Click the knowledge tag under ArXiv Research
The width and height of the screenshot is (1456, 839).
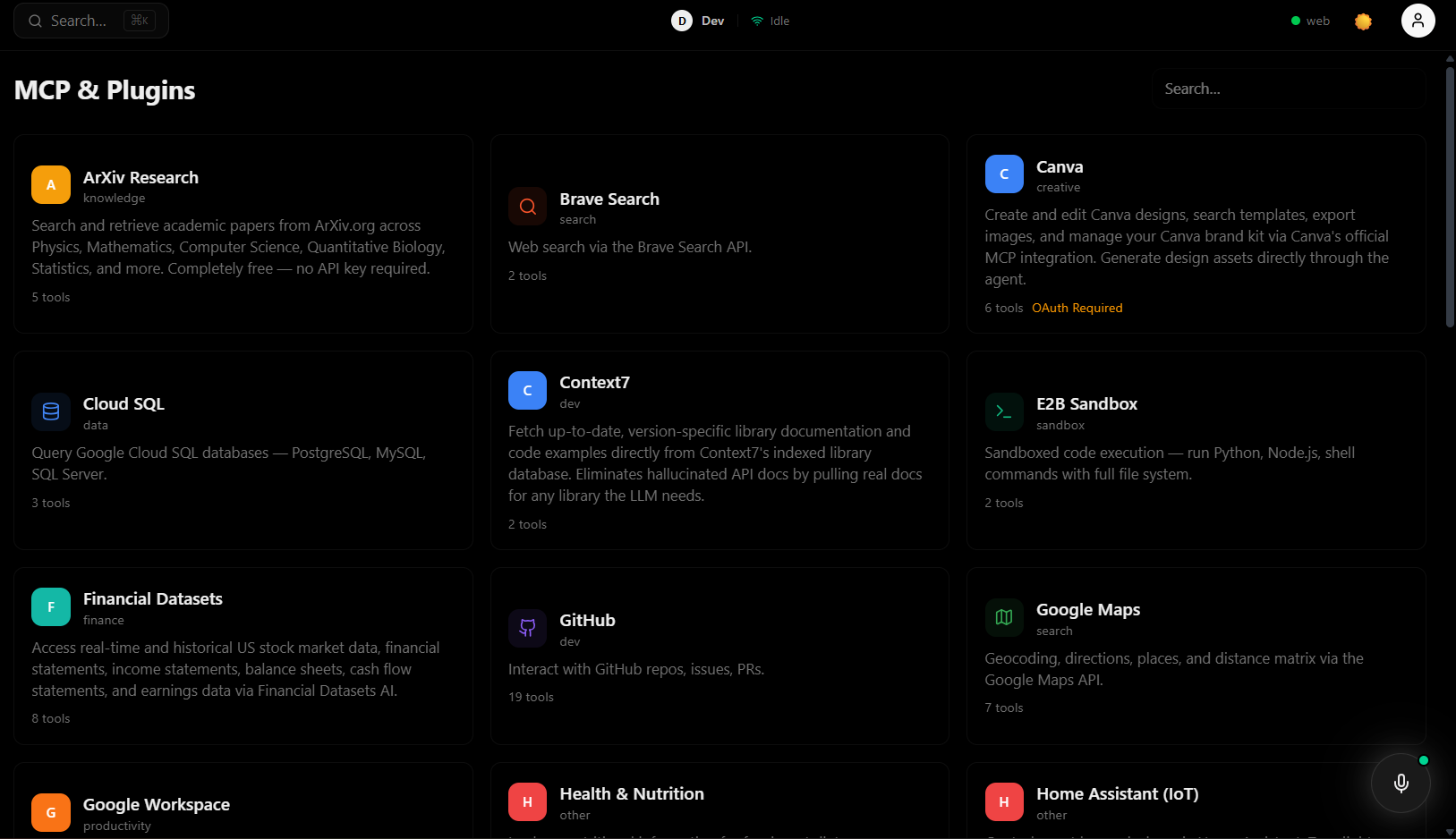(x=114, y=198)
